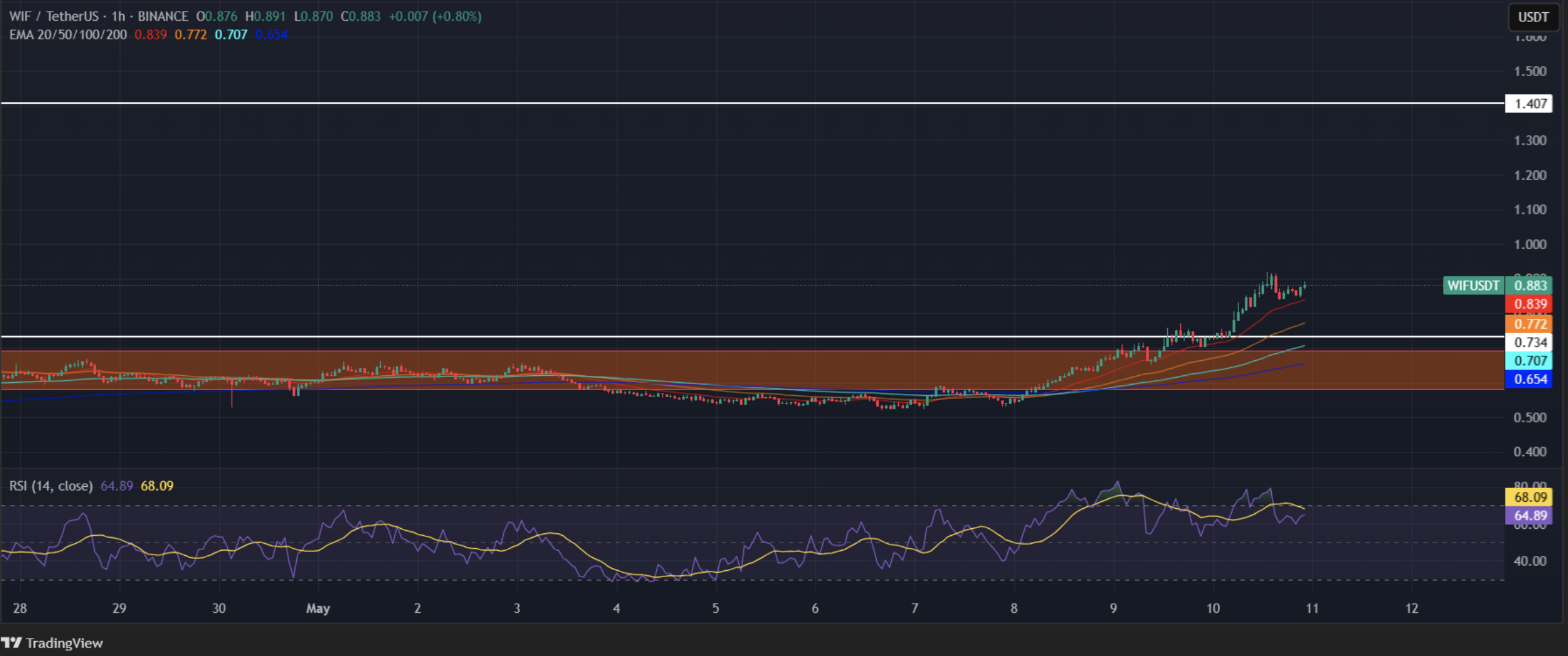
Task: Click the 1.000 price axis label
Action: tap(1530, 245)
